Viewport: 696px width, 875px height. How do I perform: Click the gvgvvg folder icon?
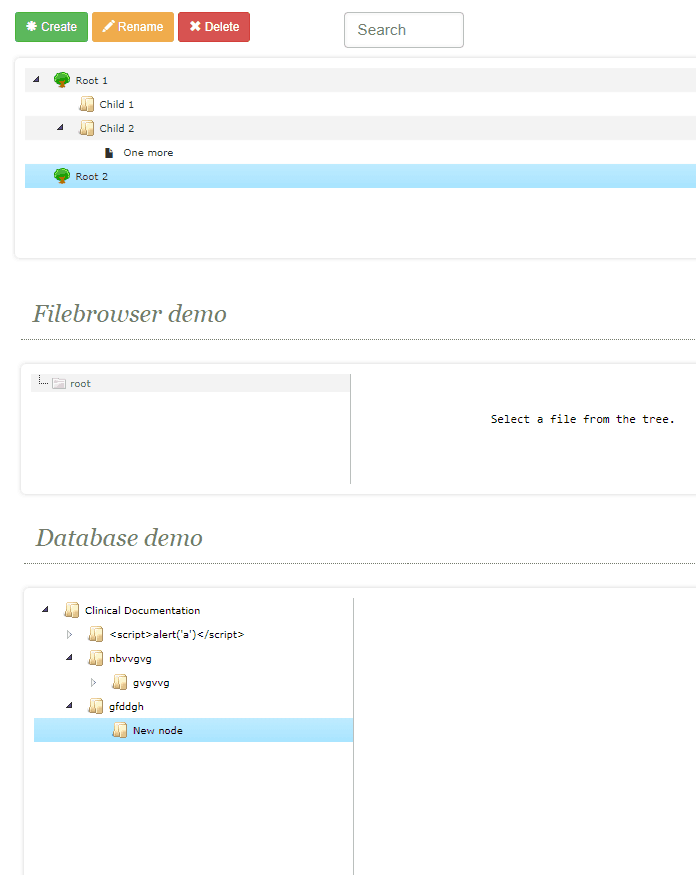point(119,682)
